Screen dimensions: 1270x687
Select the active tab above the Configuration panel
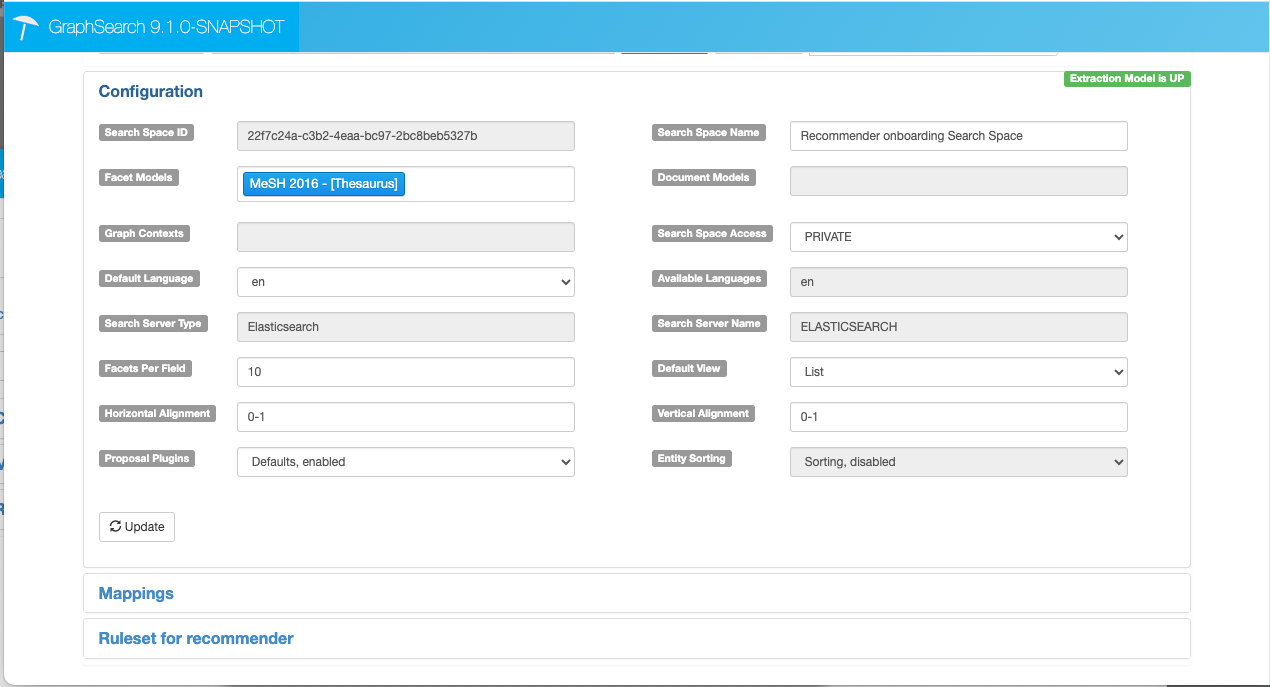(x=664, y=48)
